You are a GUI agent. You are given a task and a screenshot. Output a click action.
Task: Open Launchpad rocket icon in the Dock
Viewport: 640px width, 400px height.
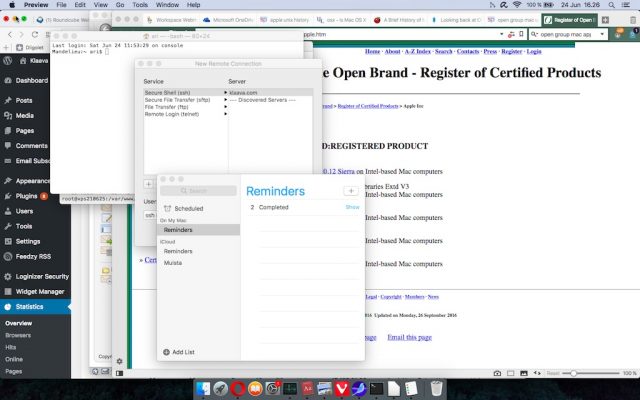[x=220, y=389]
